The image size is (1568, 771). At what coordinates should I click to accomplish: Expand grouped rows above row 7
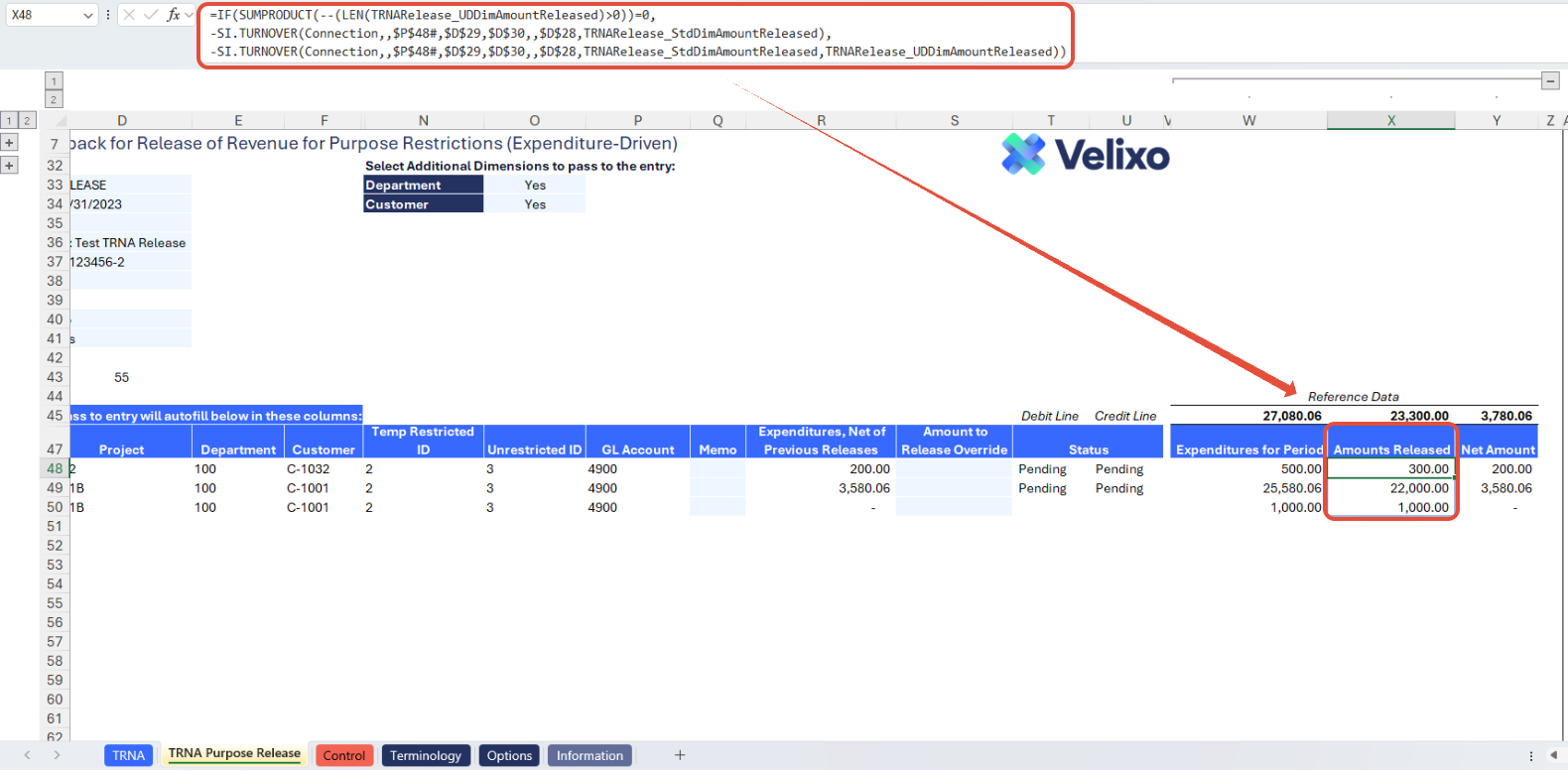9,143
